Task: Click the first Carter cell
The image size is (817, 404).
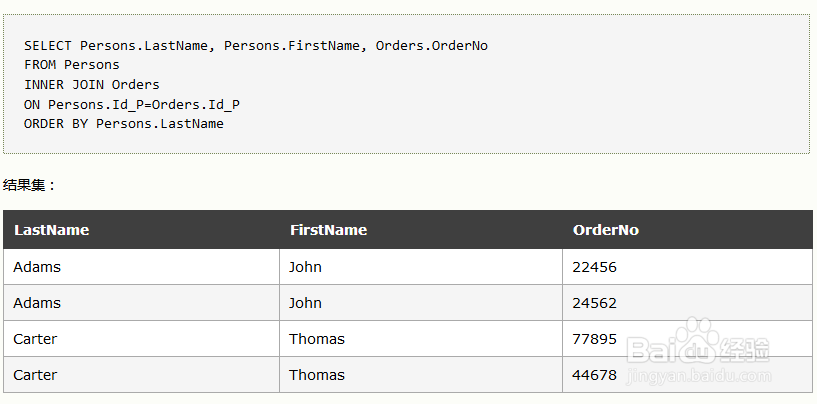Action: click(x=141, y=339)
